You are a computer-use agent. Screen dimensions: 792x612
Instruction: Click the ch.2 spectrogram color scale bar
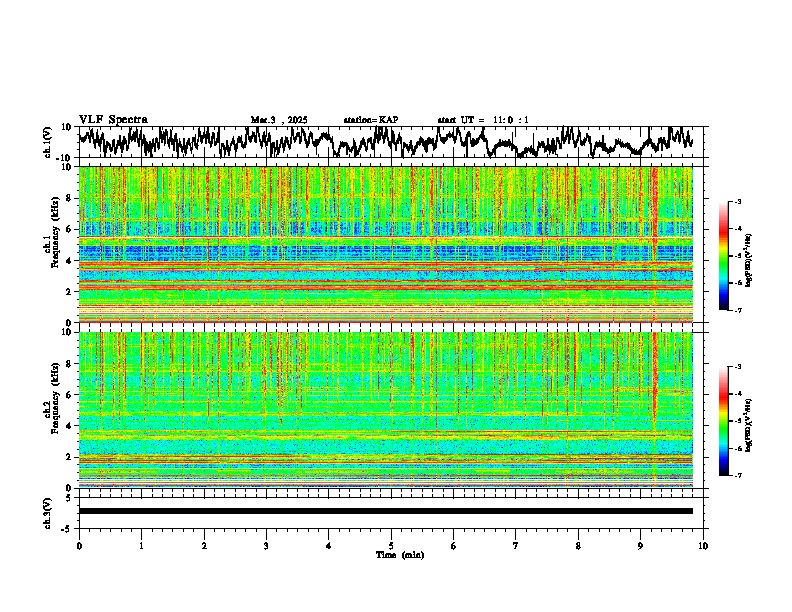(723, 421)
